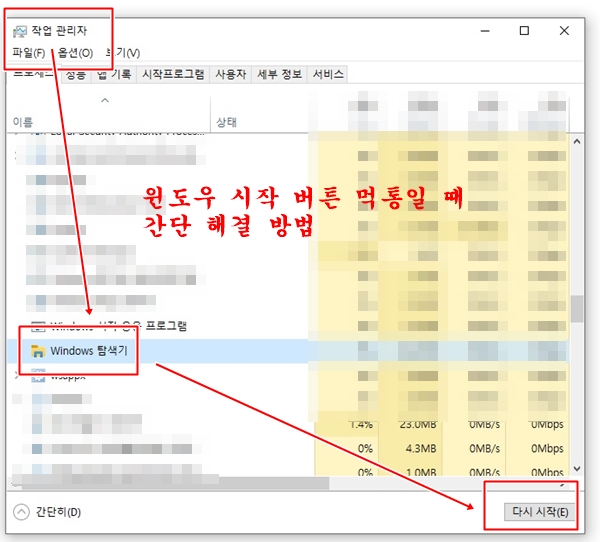Click the 간단히 circular chevron icon

coord(21,512)
